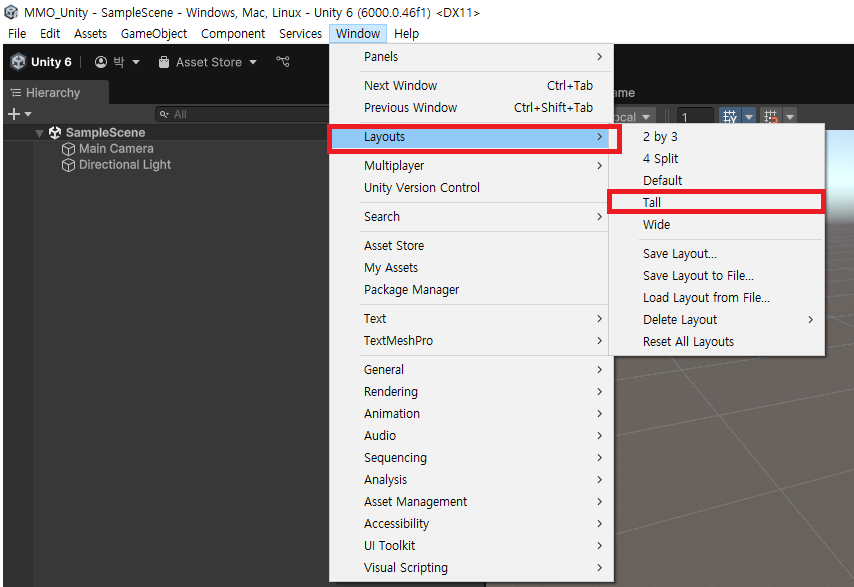This screenshot has height=587, width=854.
Task: Apply the 2 by 3 layout
Action: click(716, 137)
